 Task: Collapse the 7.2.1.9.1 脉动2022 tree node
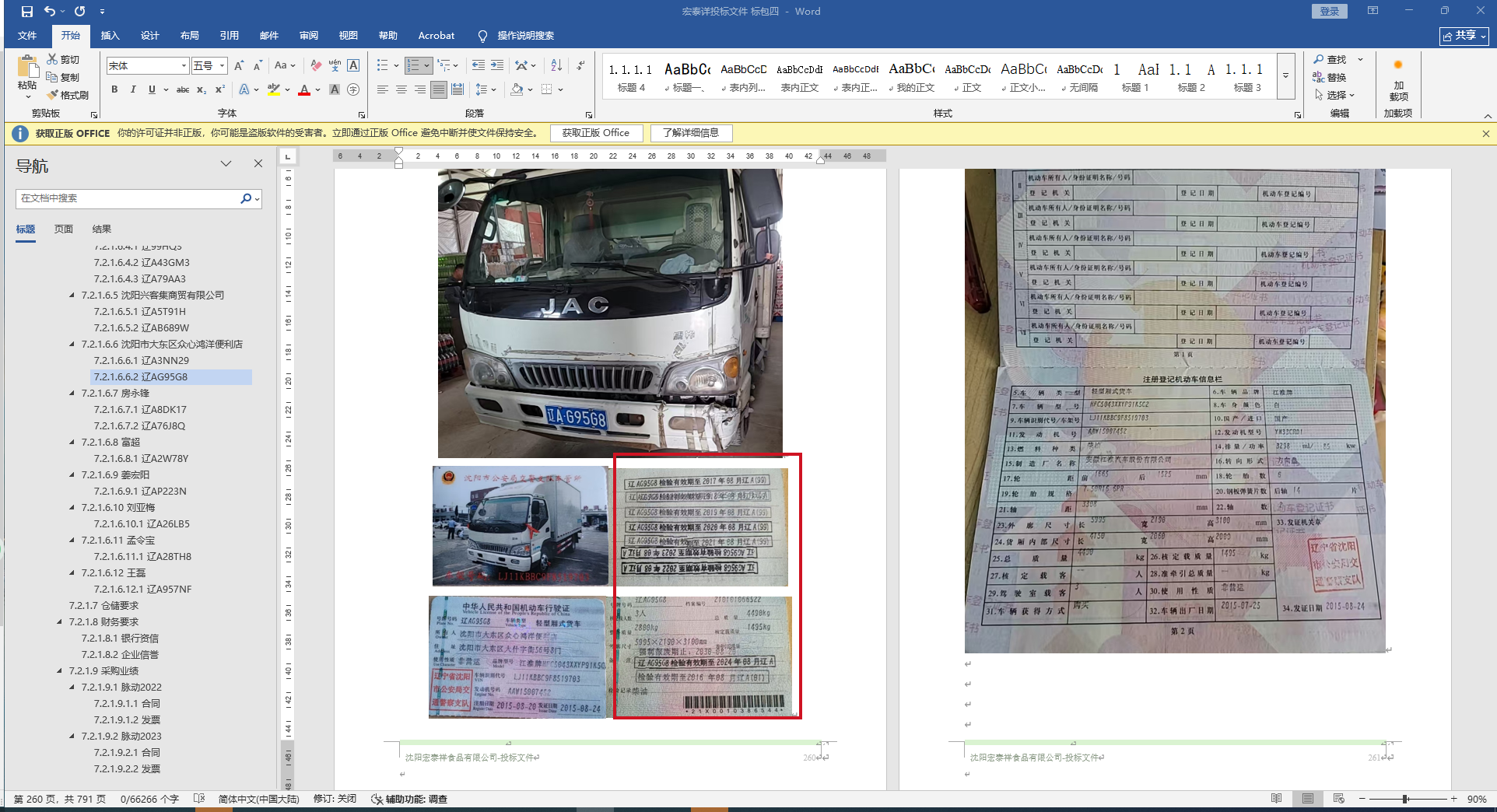[x=72, y=688]
